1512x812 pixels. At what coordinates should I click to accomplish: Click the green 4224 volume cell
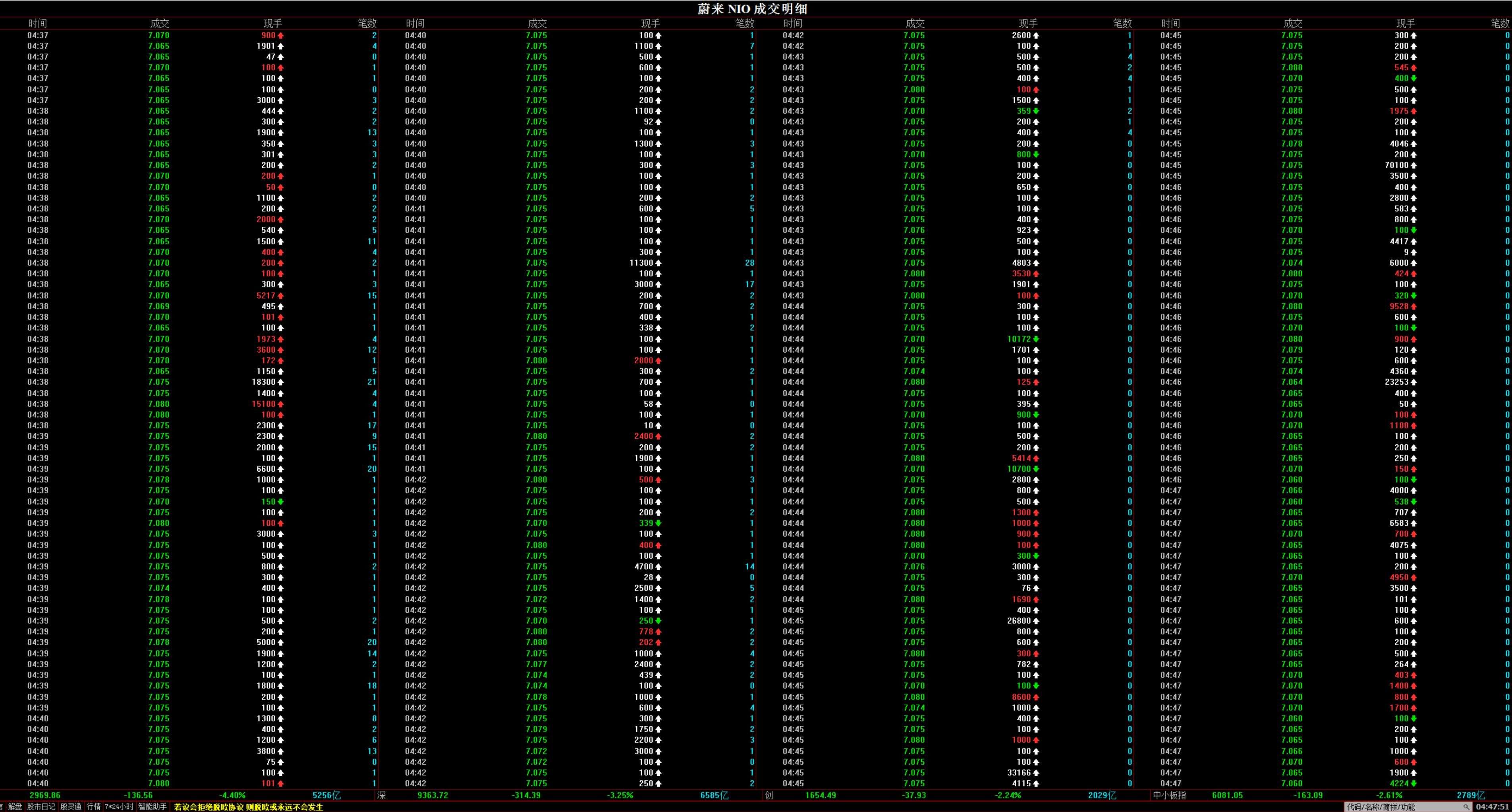coord(1403,783)
